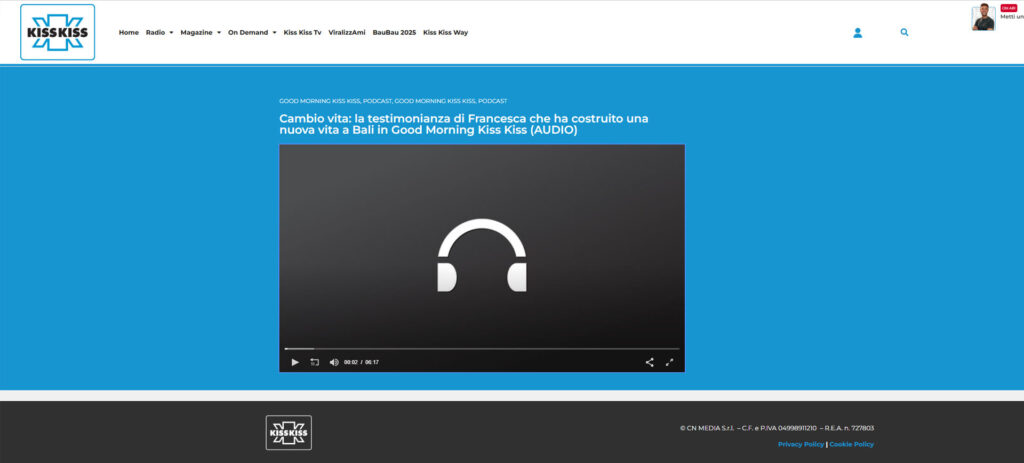Expand the On Demand dropdown menu
The height and width of the screenshot is (463, 1024).
coord(251,32)
